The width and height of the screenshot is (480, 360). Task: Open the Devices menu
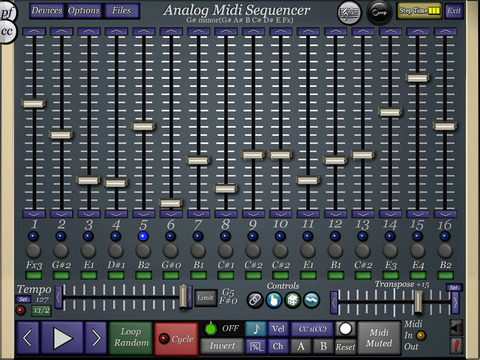pyautogui.click(x=47, y=11)
